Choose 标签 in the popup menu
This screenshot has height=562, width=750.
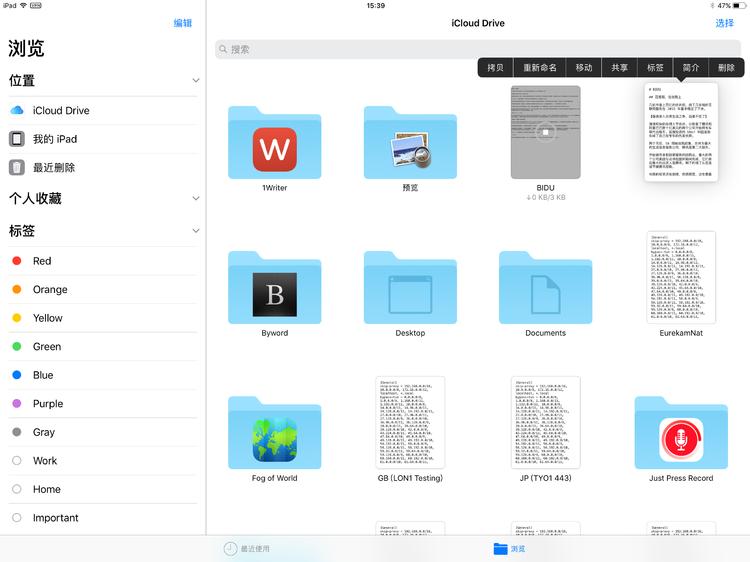pyautogui.click(x=655, y=67)
